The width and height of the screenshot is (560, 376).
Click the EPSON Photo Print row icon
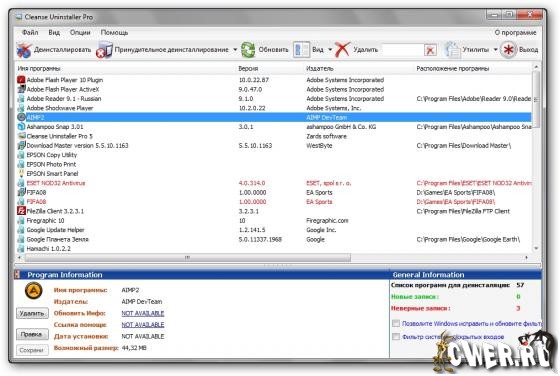21,164
